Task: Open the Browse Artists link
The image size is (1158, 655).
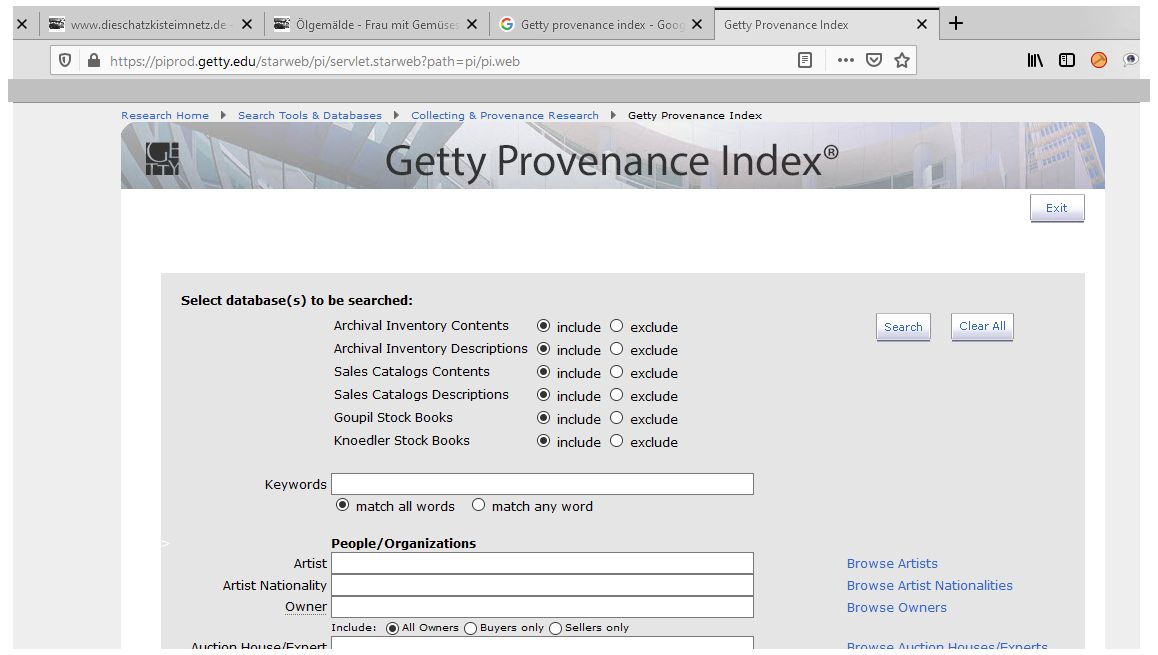Action: pyautogui.click(x=891, y=563)
